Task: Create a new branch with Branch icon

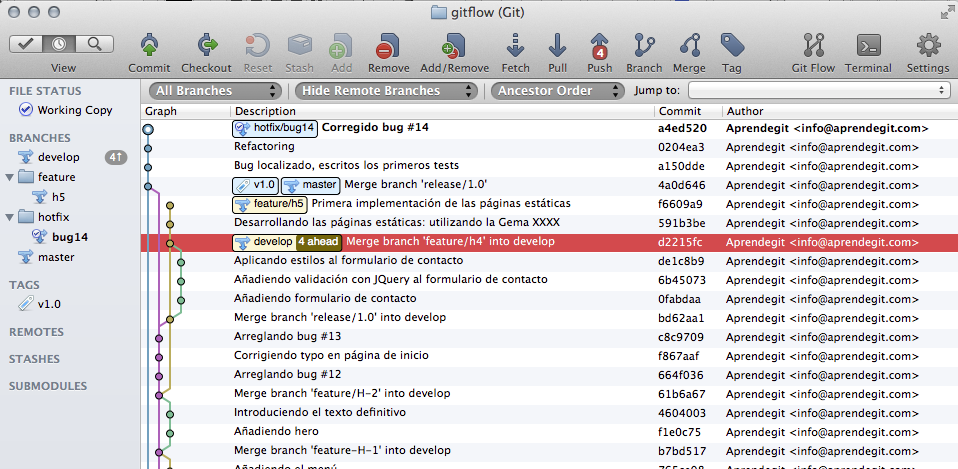Action: click(644, 46)
